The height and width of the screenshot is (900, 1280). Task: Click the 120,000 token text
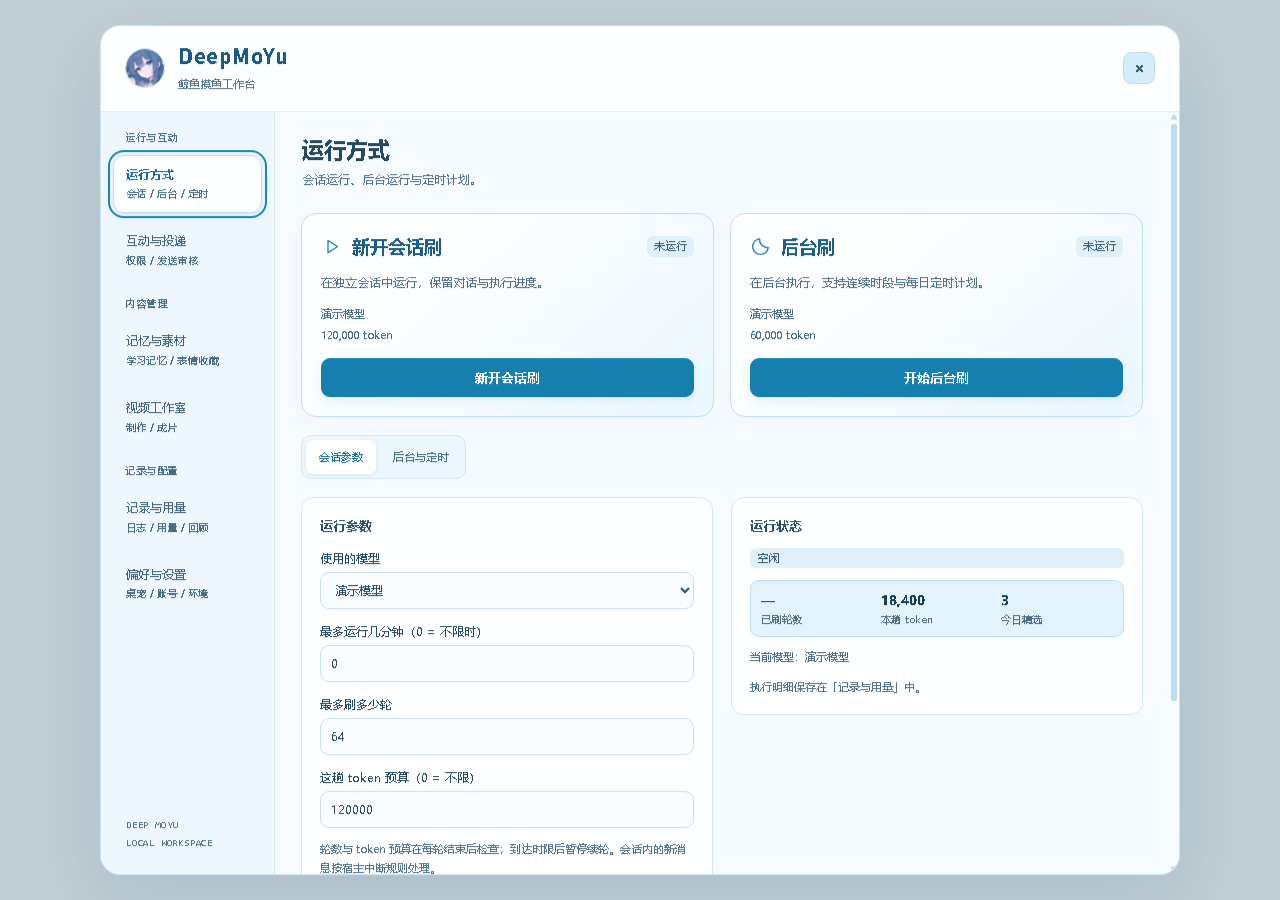(357, 335)
